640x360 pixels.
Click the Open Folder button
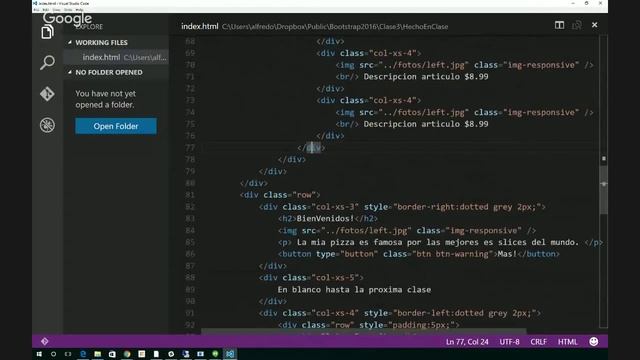[x=116, y=126]
